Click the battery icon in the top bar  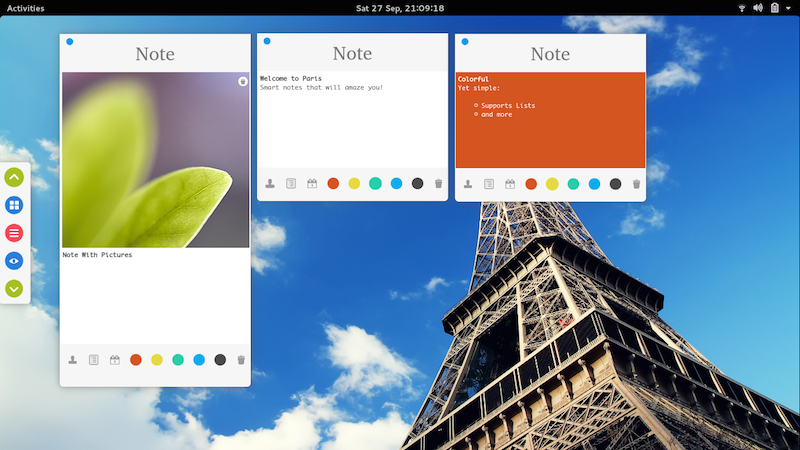[x=774, y=8]
